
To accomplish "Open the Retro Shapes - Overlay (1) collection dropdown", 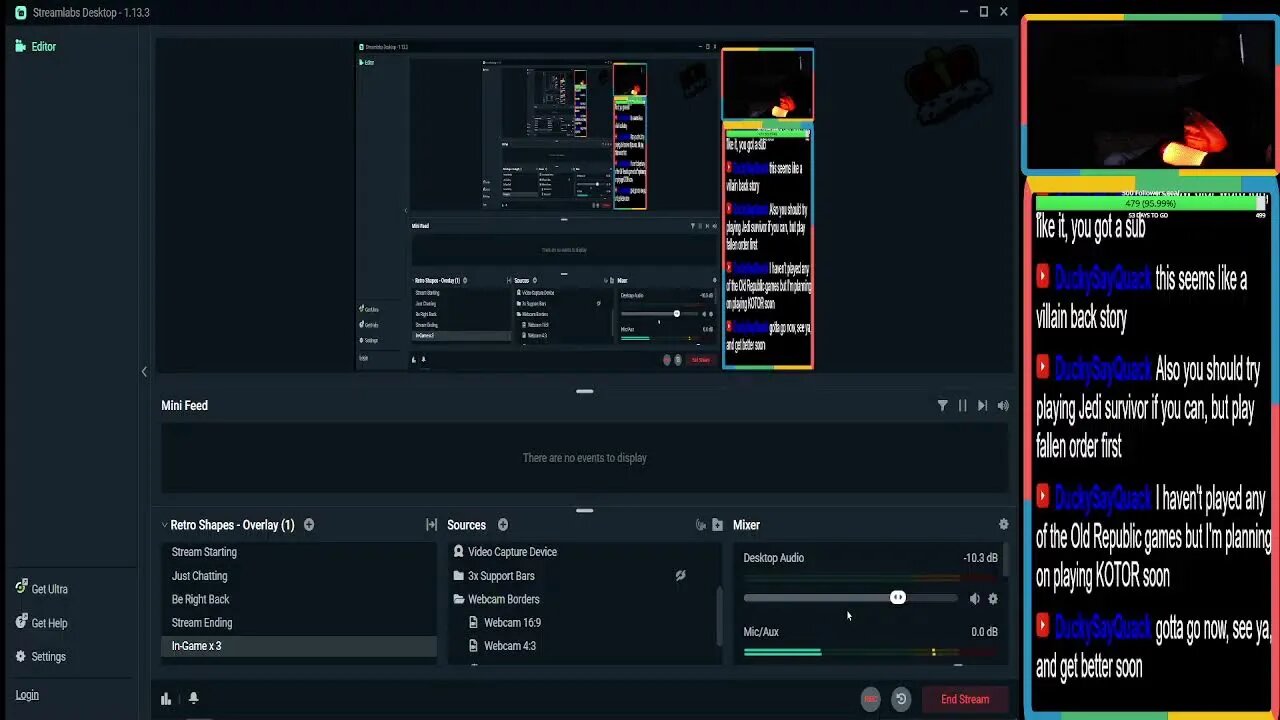I will [x=228, y=525].
